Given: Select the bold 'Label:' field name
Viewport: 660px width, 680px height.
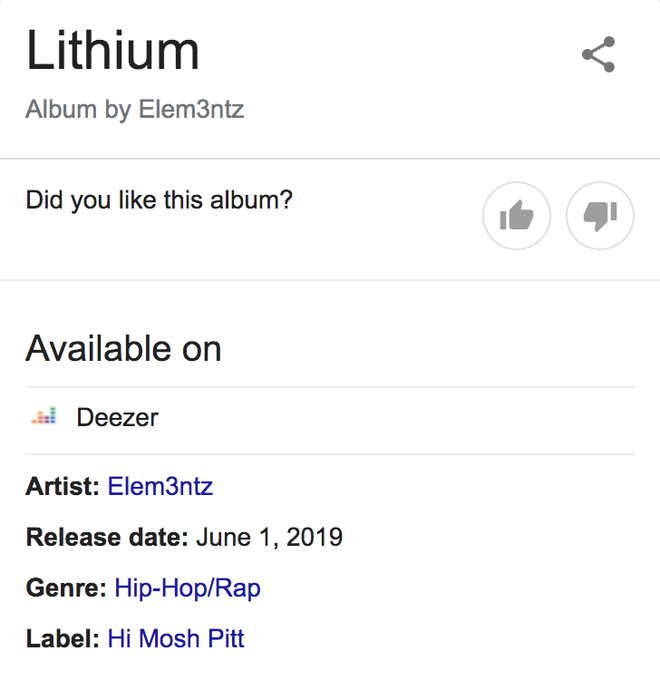Looking at the screenshot, I should [62, 638].
